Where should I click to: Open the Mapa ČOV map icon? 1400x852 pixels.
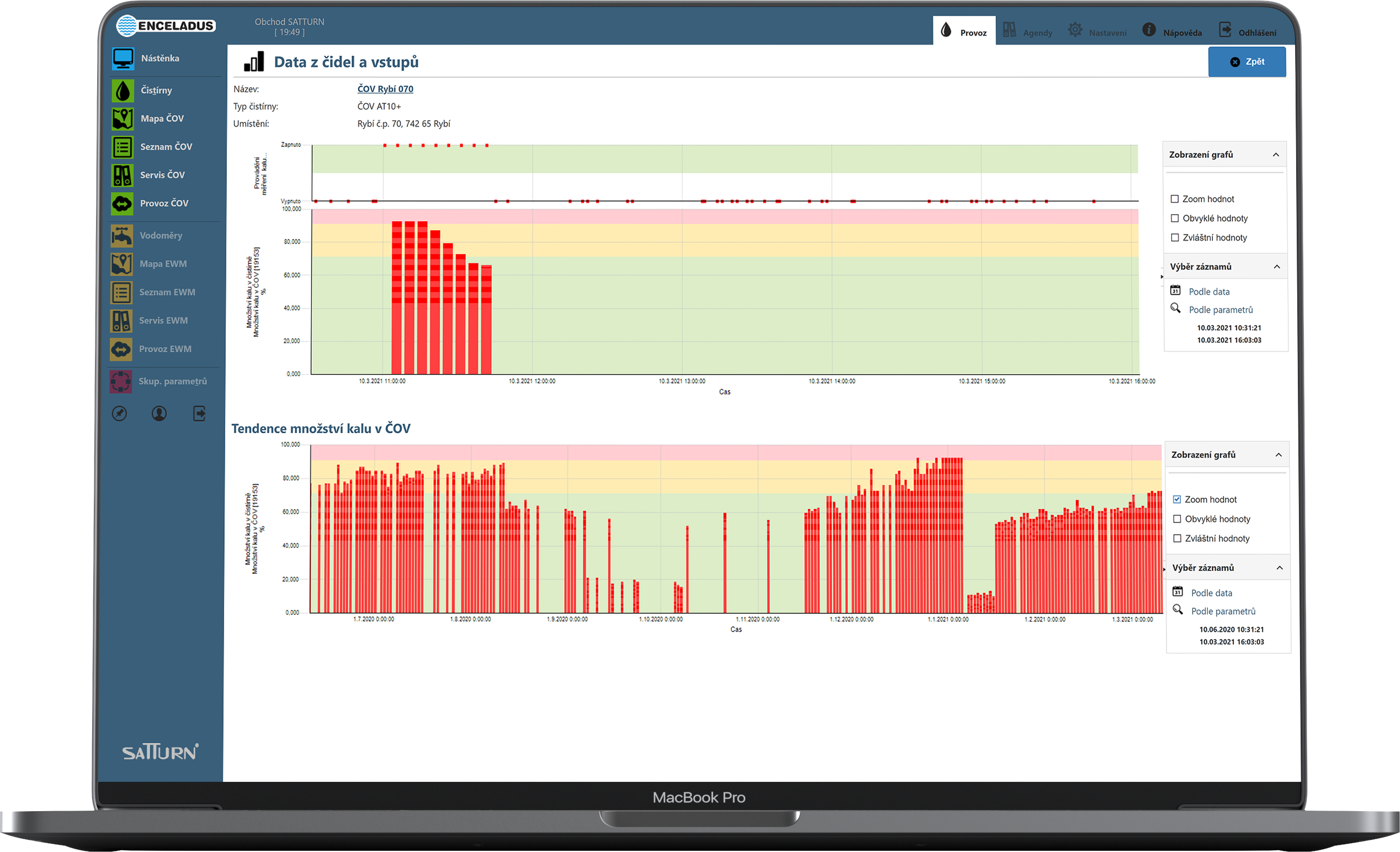pyautogui.click(x=123, y=119)
